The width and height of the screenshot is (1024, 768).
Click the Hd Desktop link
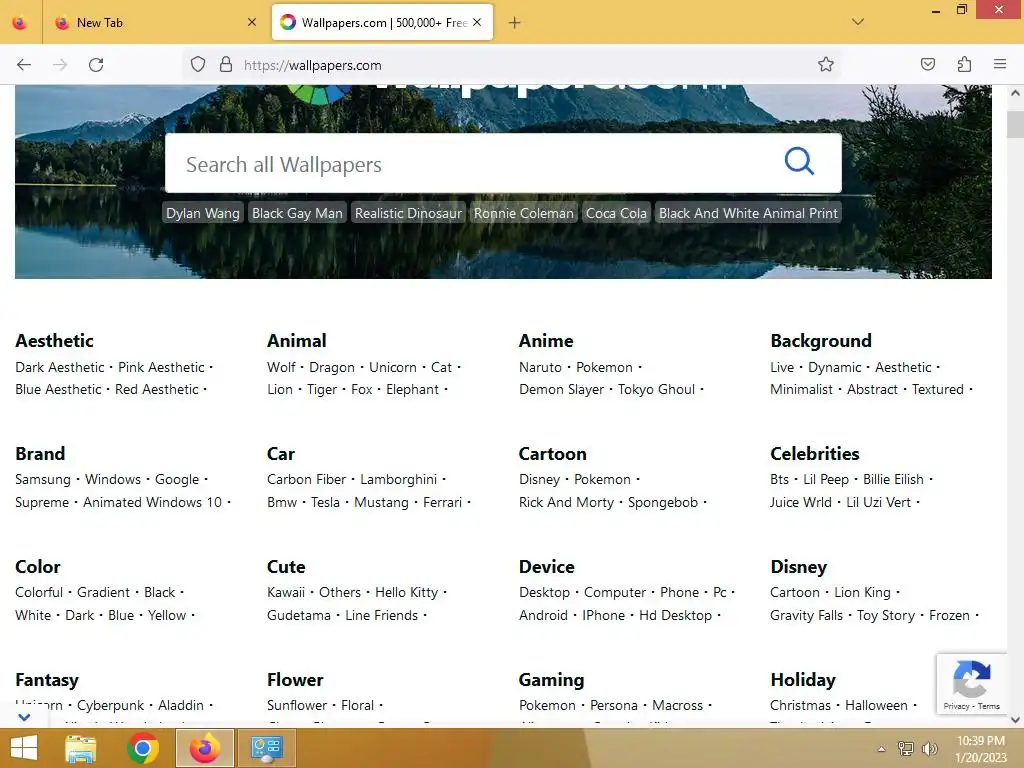(675, 615)
